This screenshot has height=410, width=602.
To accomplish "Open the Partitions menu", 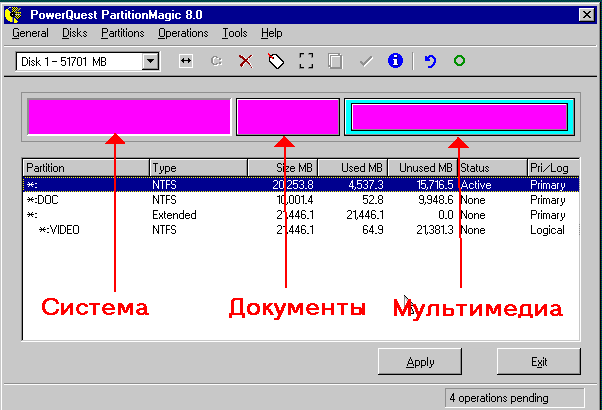I will tap(122, 33).
